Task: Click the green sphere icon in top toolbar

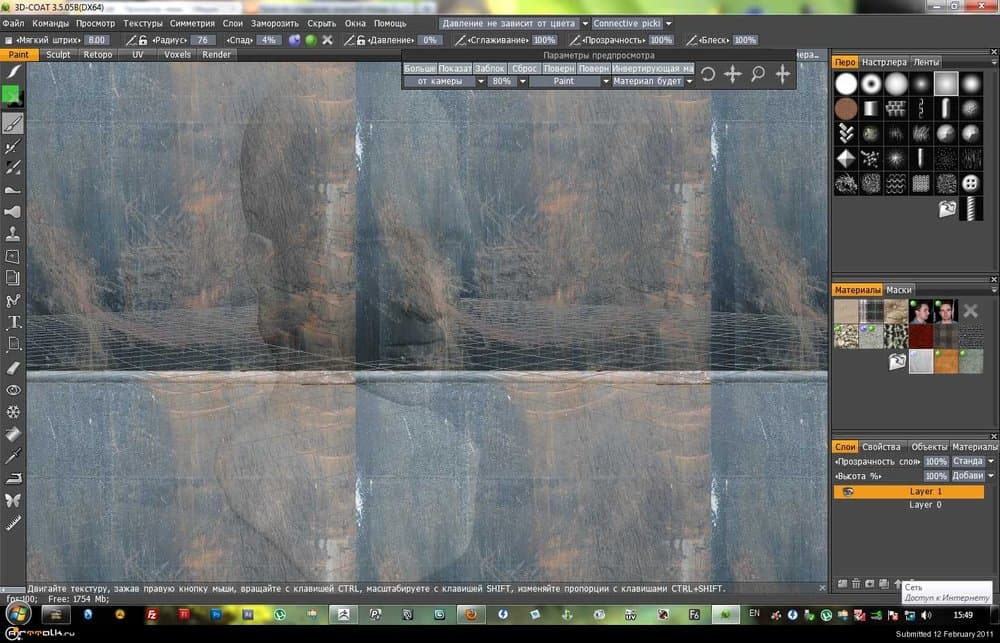Action: click(311, 40)
